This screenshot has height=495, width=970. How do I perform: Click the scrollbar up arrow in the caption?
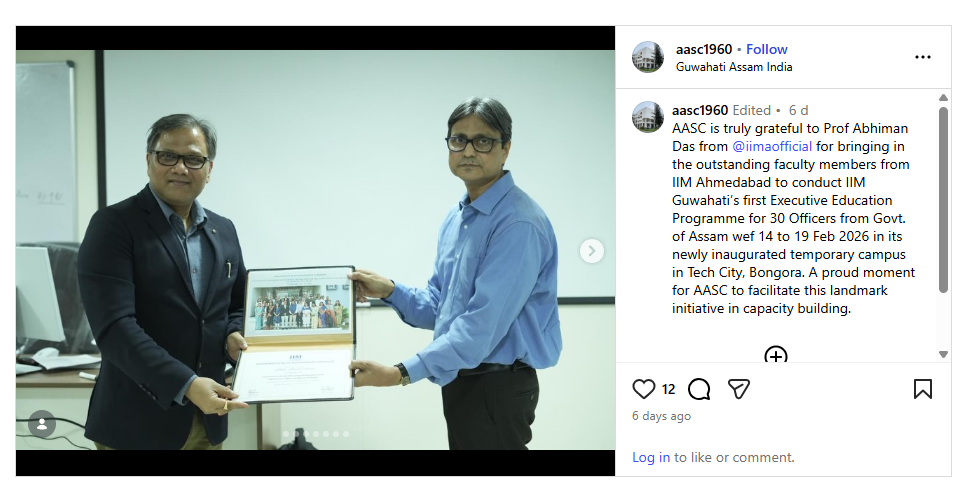pyautogui.click(x=943, y=98)
